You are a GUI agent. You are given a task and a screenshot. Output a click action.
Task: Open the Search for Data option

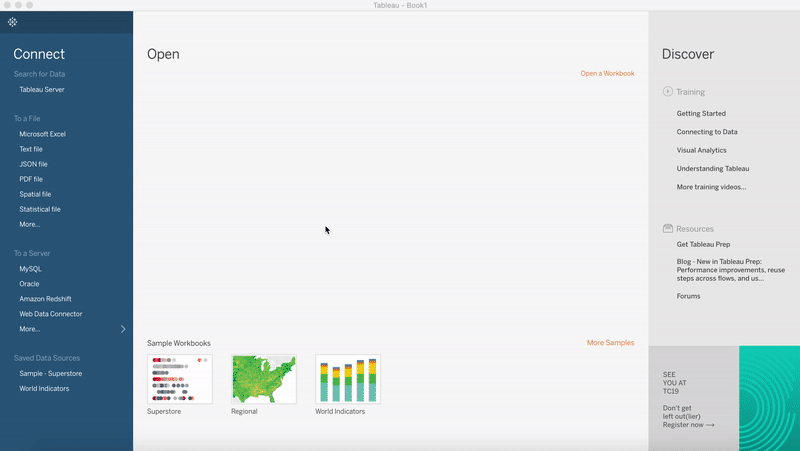[x=39, y=74]
